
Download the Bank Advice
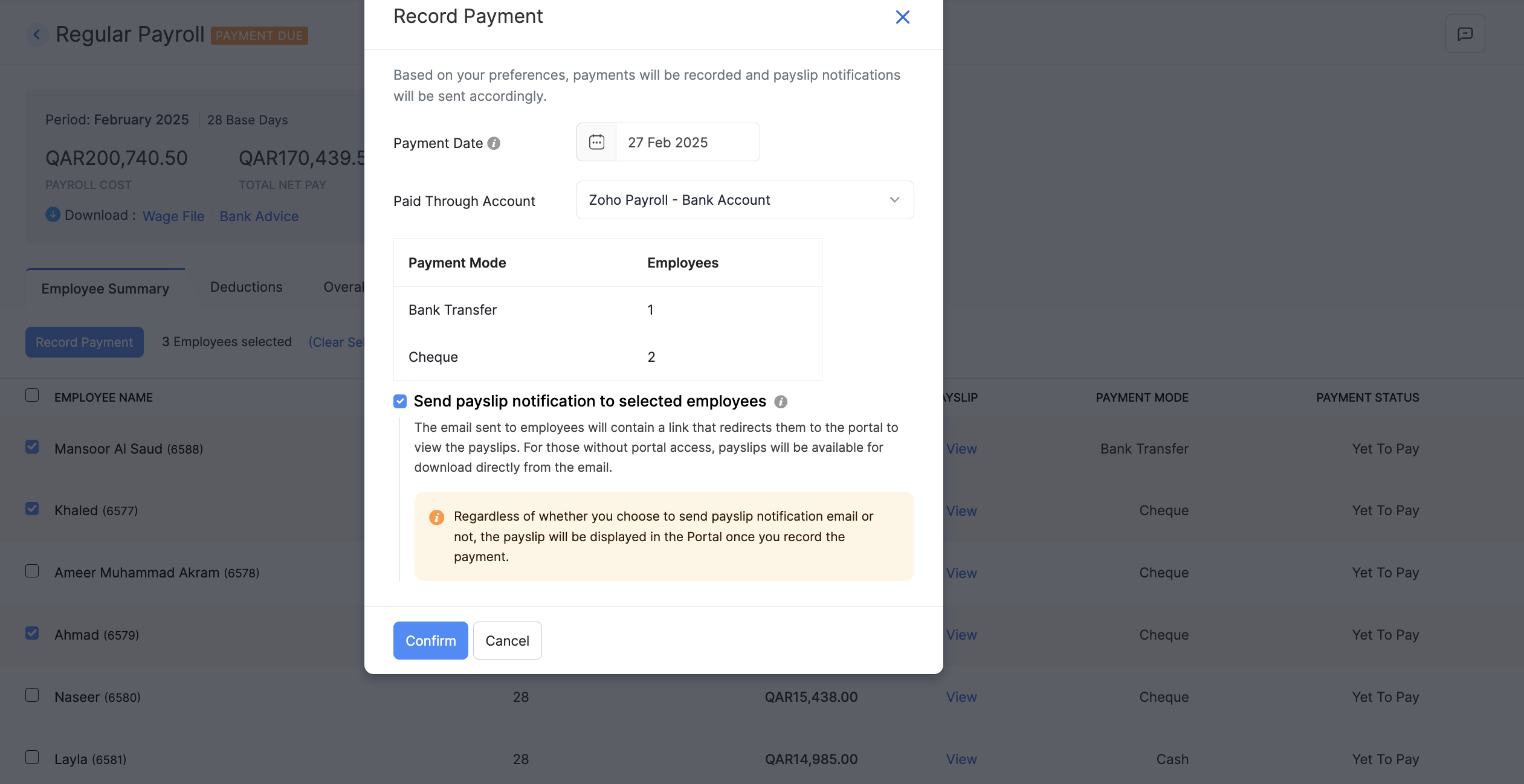click(x=259, y=216)
